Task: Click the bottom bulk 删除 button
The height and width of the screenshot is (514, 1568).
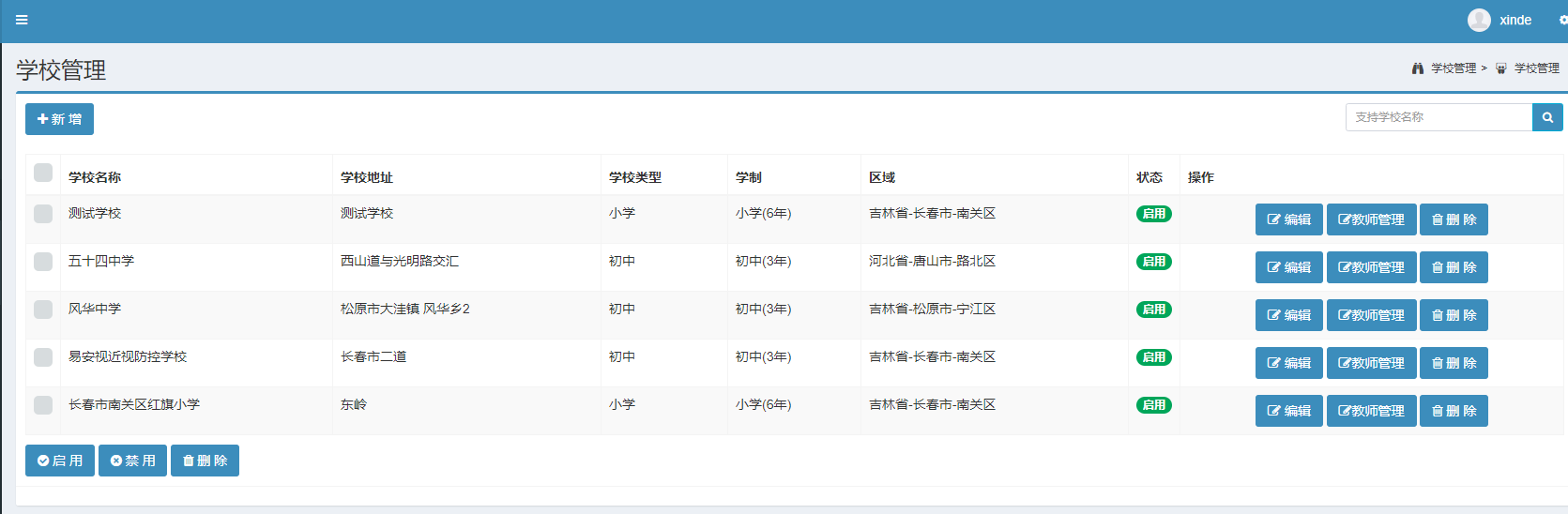Action: click(x=205, y=461)
